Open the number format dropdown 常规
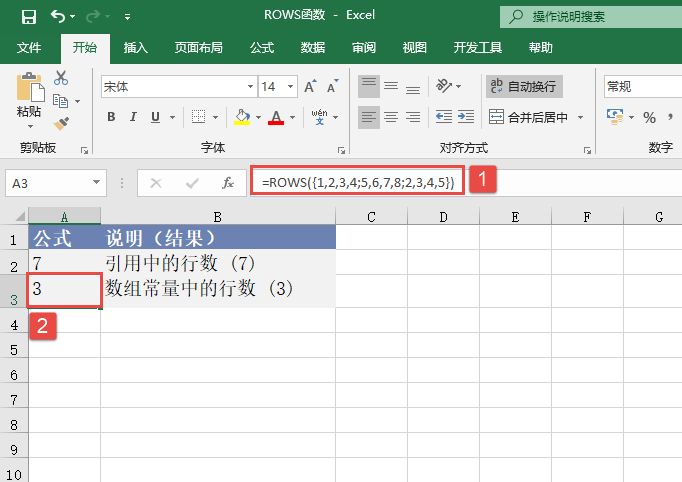The height and width of the screenshot is (482, 682). [x=643, y=87]
